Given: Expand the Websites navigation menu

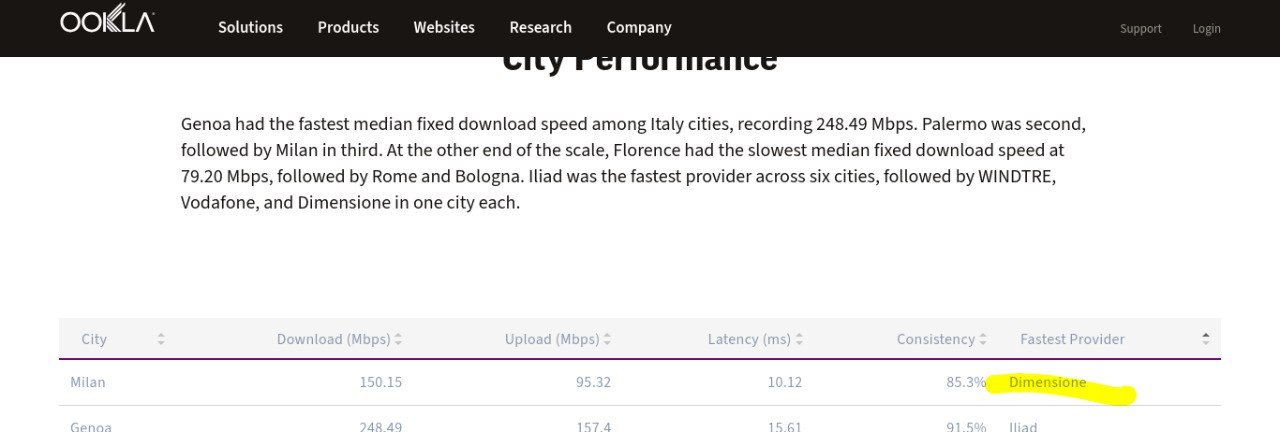Looking at the screenshot, I should 444,27.
